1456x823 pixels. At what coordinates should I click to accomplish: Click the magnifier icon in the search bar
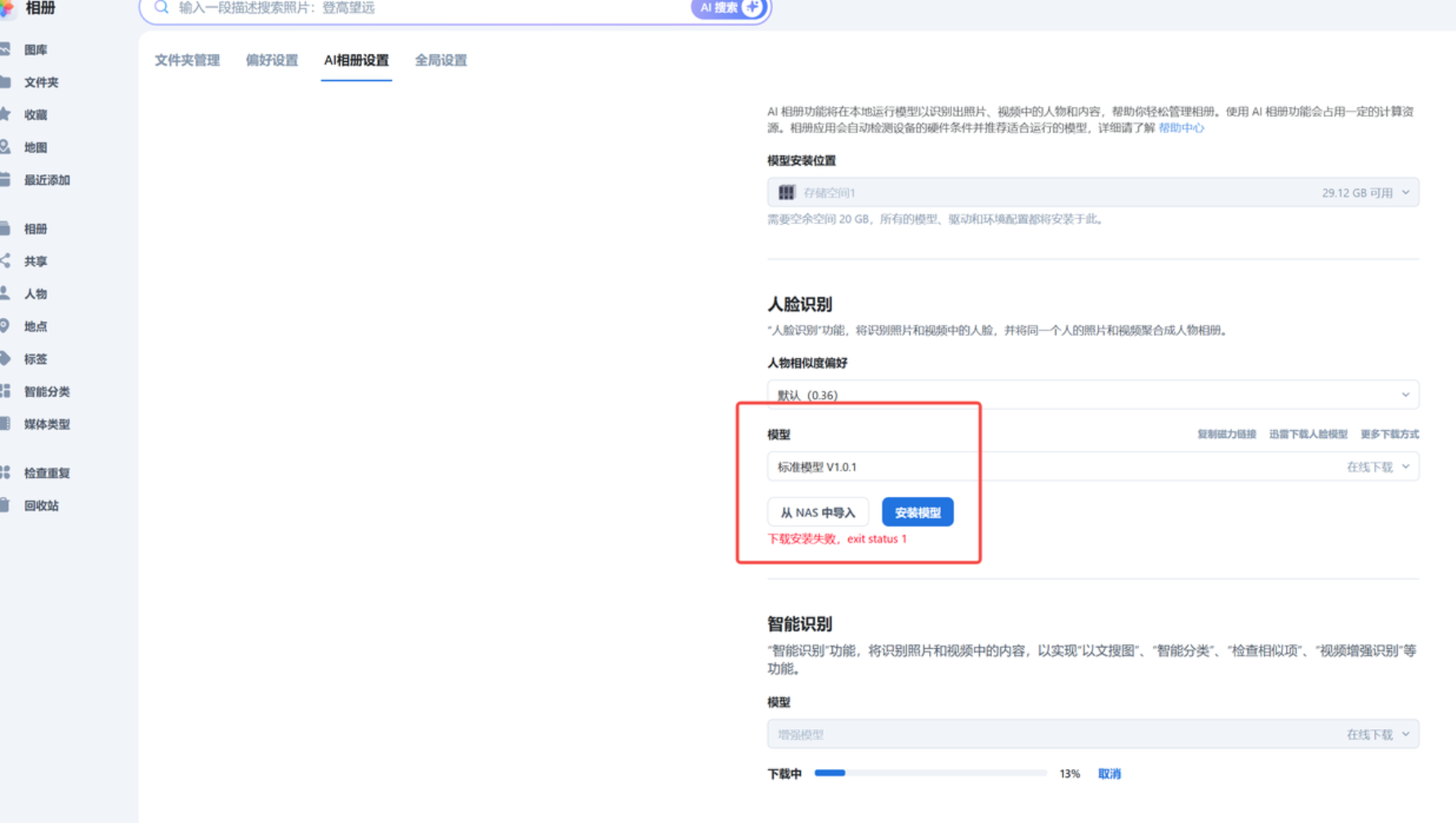pyautogui.click(x=161, y=7)
